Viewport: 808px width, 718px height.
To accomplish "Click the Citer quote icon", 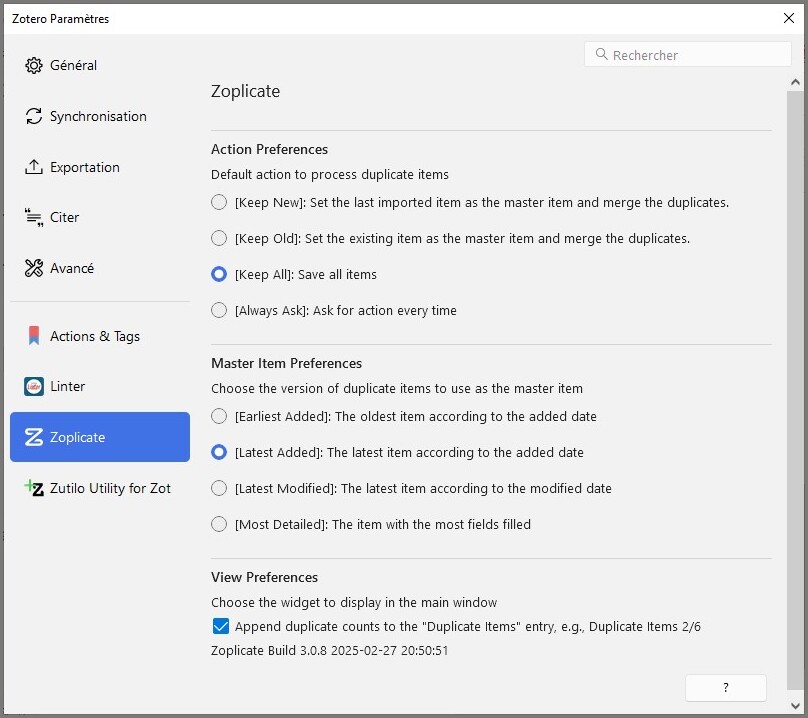I will point(34,218).
